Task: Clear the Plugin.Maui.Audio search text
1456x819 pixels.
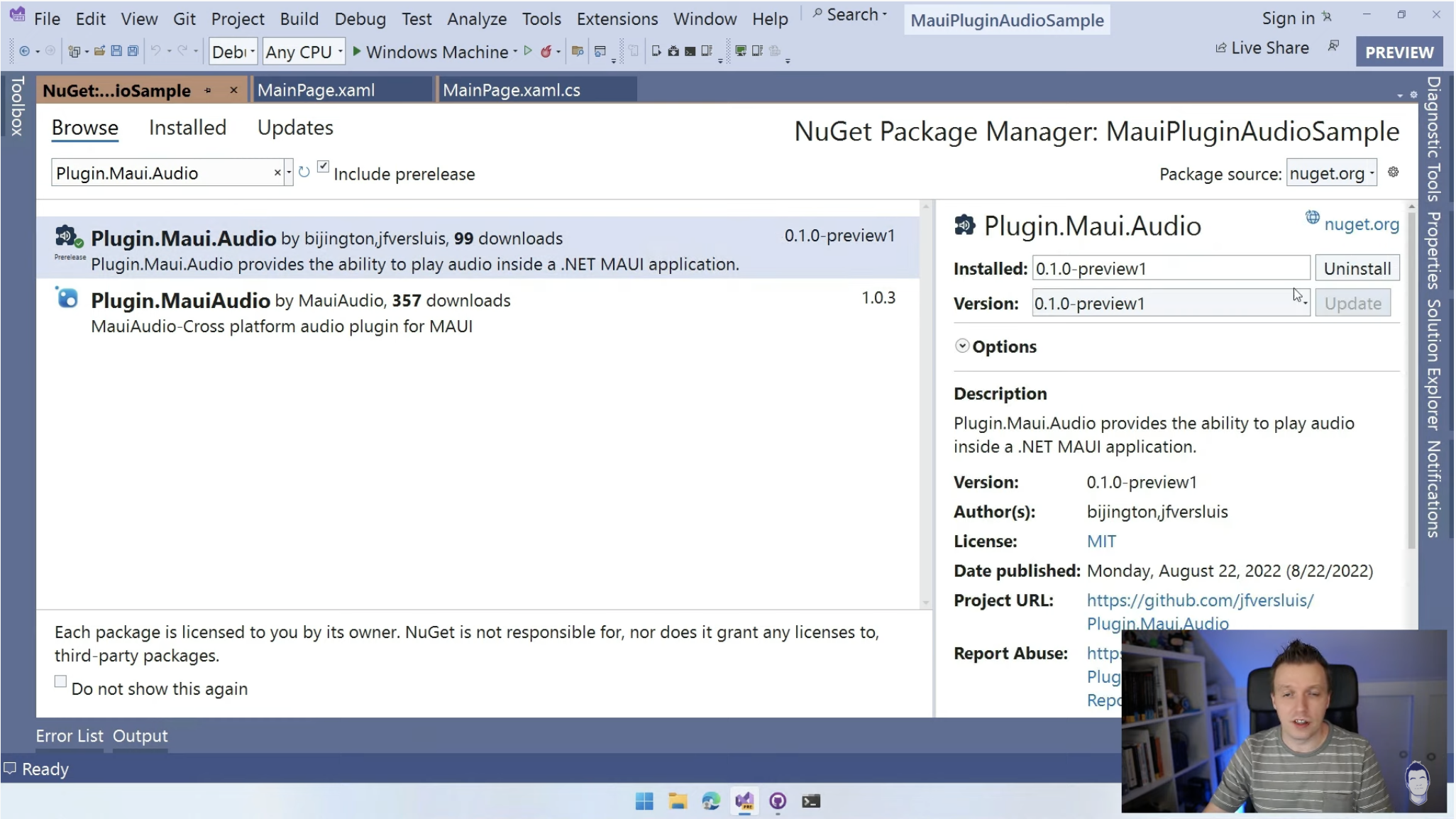Action: point(277,173)
